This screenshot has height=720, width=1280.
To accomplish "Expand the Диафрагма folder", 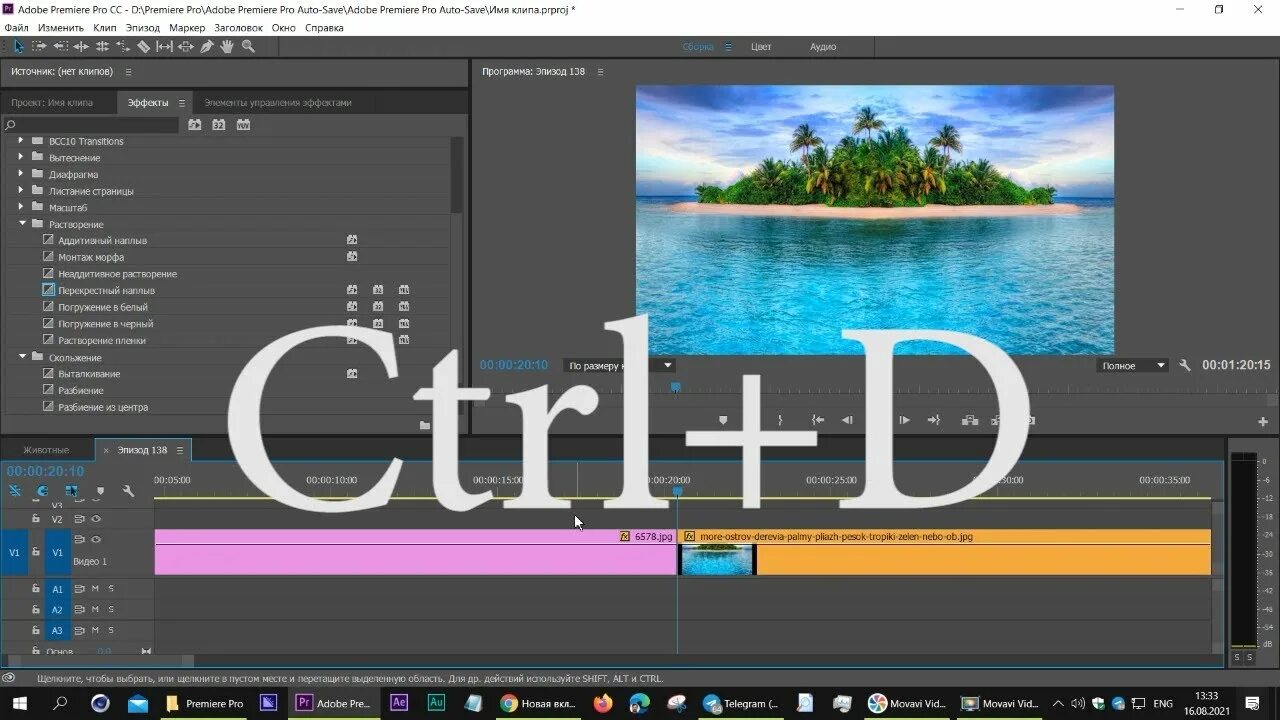I will point(21,174).
